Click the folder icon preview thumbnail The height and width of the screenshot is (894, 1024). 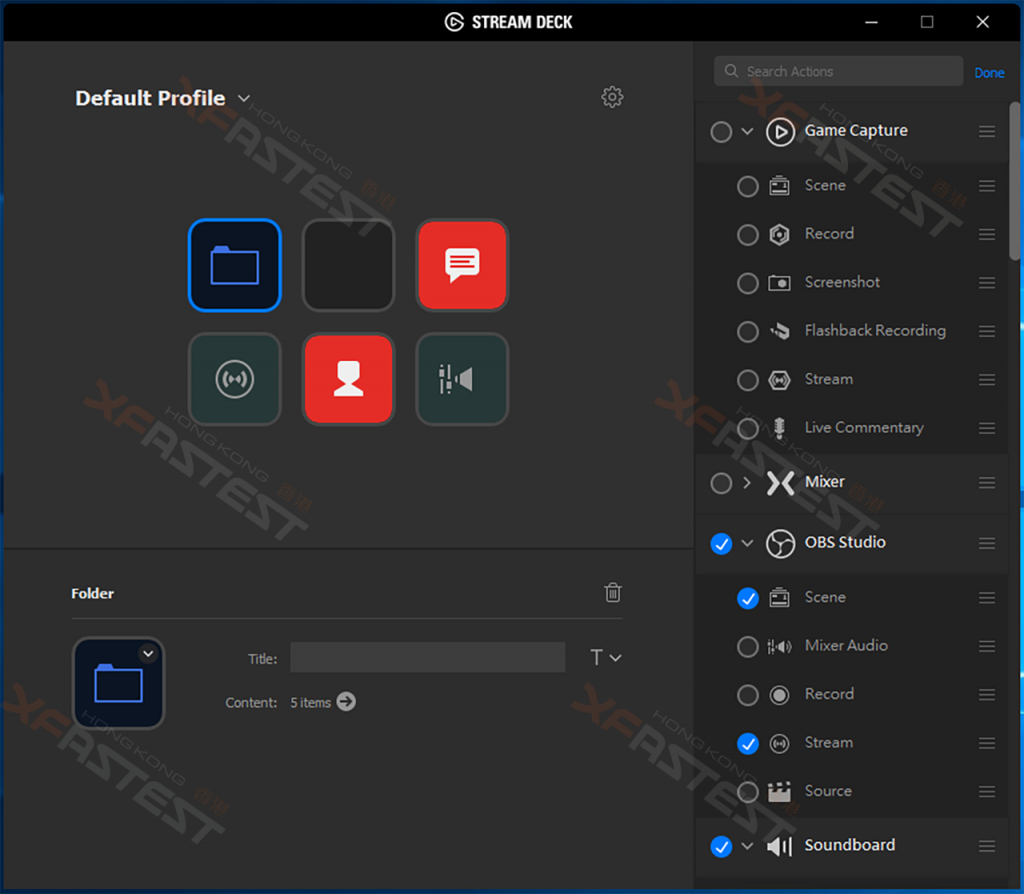118,683
